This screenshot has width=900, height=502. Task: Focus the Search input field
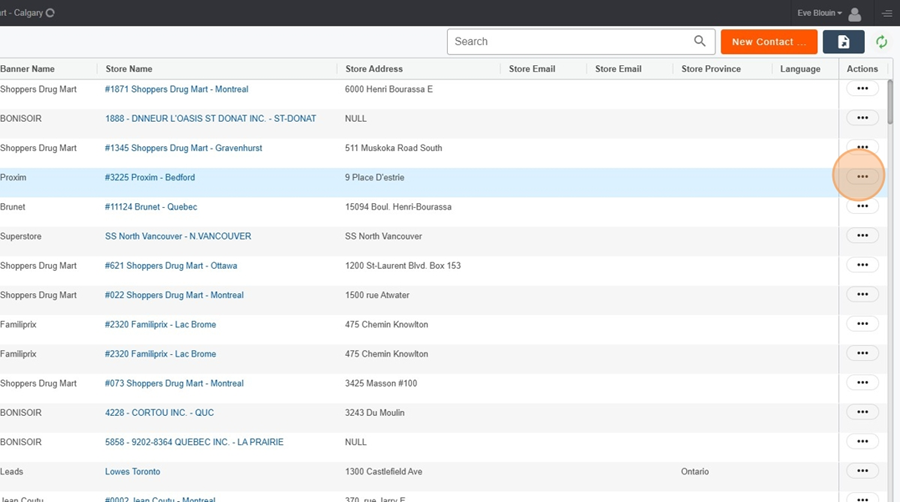pos(581,41)
